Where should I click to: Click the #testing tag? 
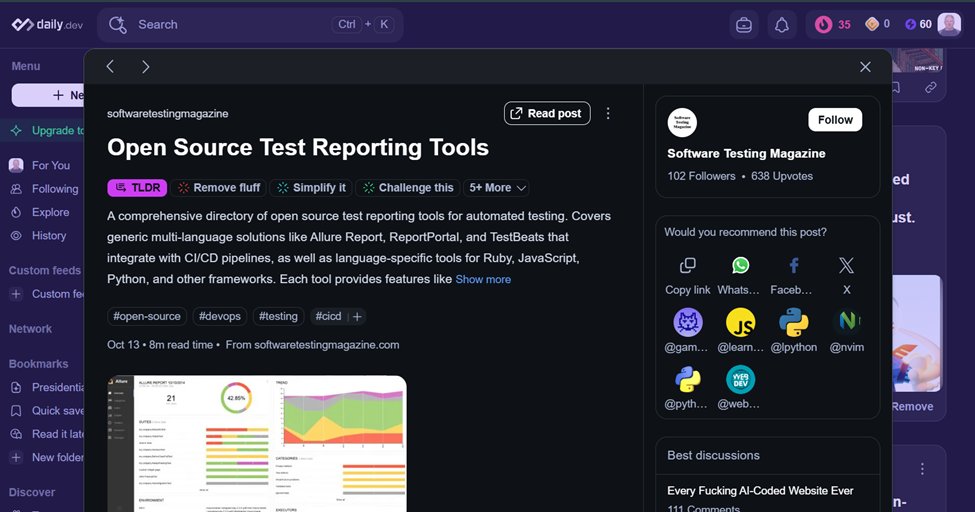(x=278, y=316)
